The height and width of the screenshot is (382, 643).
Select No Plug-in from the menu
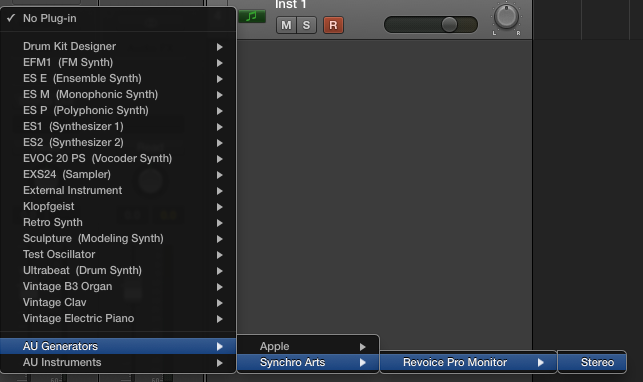[118, 18]
